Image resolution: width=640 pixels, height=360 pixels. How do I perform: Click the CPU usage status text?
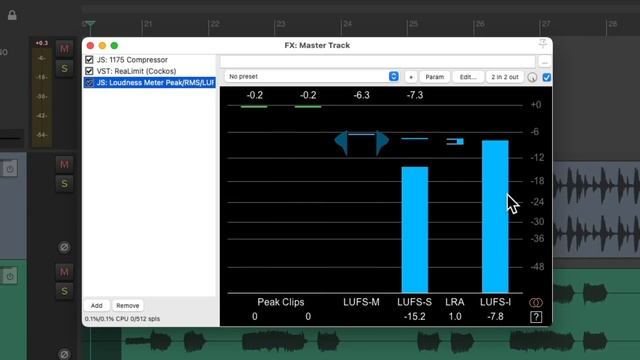(122, 319)
